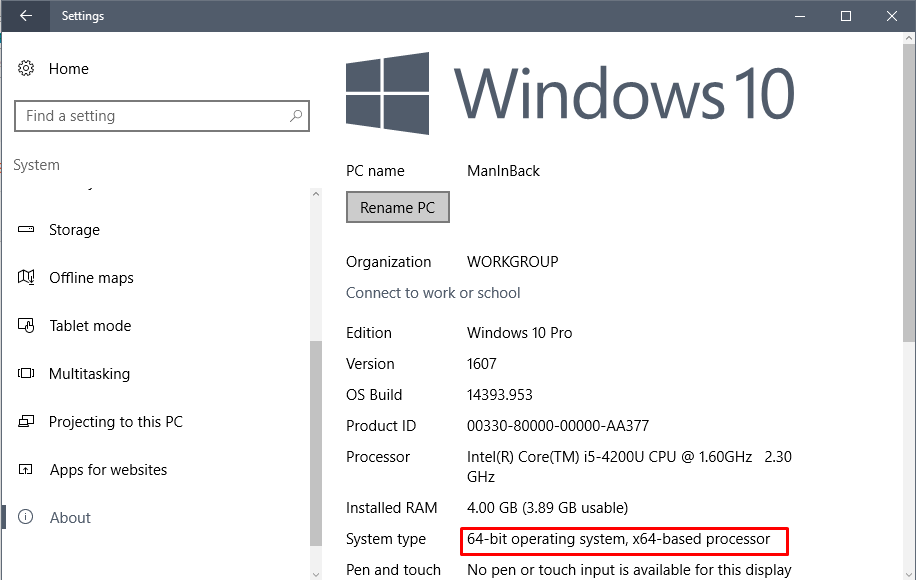
Task: Click sidebar scrollbar down arrow
Action: (x=316, y=574)
